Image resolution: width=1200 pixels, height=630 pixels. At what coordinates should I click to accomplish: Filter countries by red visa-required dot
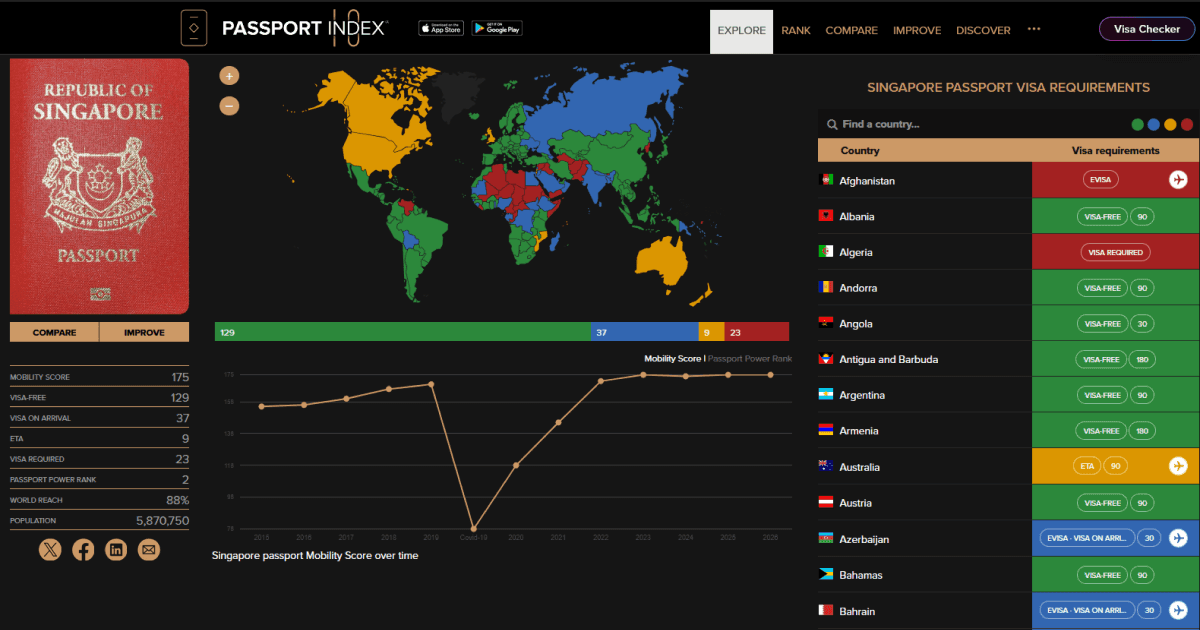coord(1187,125)
